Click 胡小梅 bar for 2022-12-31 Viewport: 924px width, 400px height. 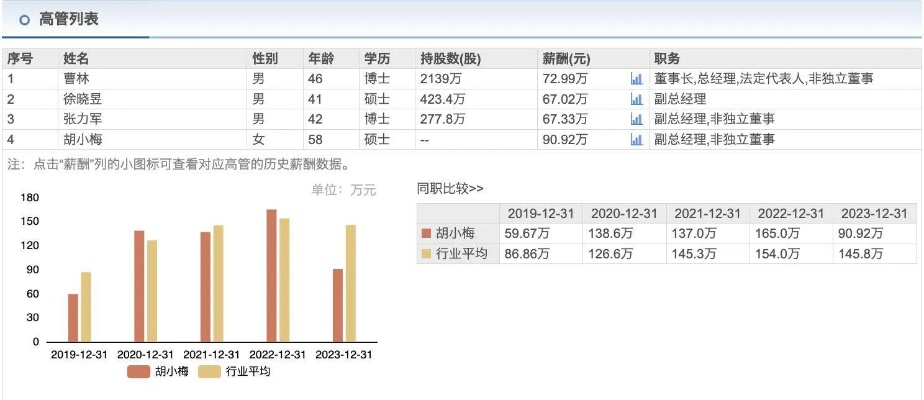(271, 275)
